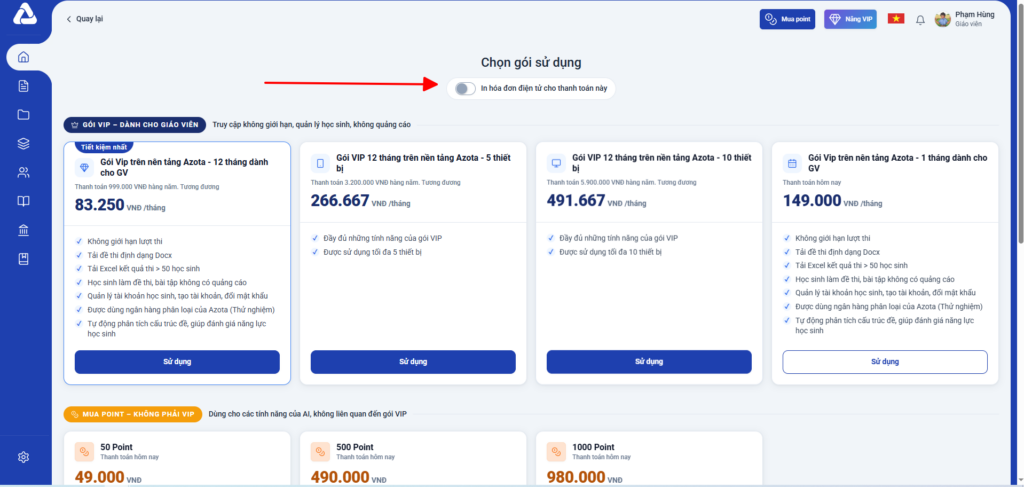The image size is (1024, 487).
Task: Go back with Quay lại link
Action: click(85, 19)
